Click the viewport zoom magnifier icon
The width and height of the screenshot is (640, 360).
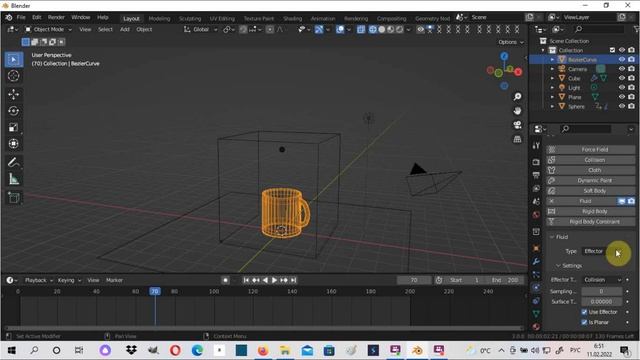[517, 97]
